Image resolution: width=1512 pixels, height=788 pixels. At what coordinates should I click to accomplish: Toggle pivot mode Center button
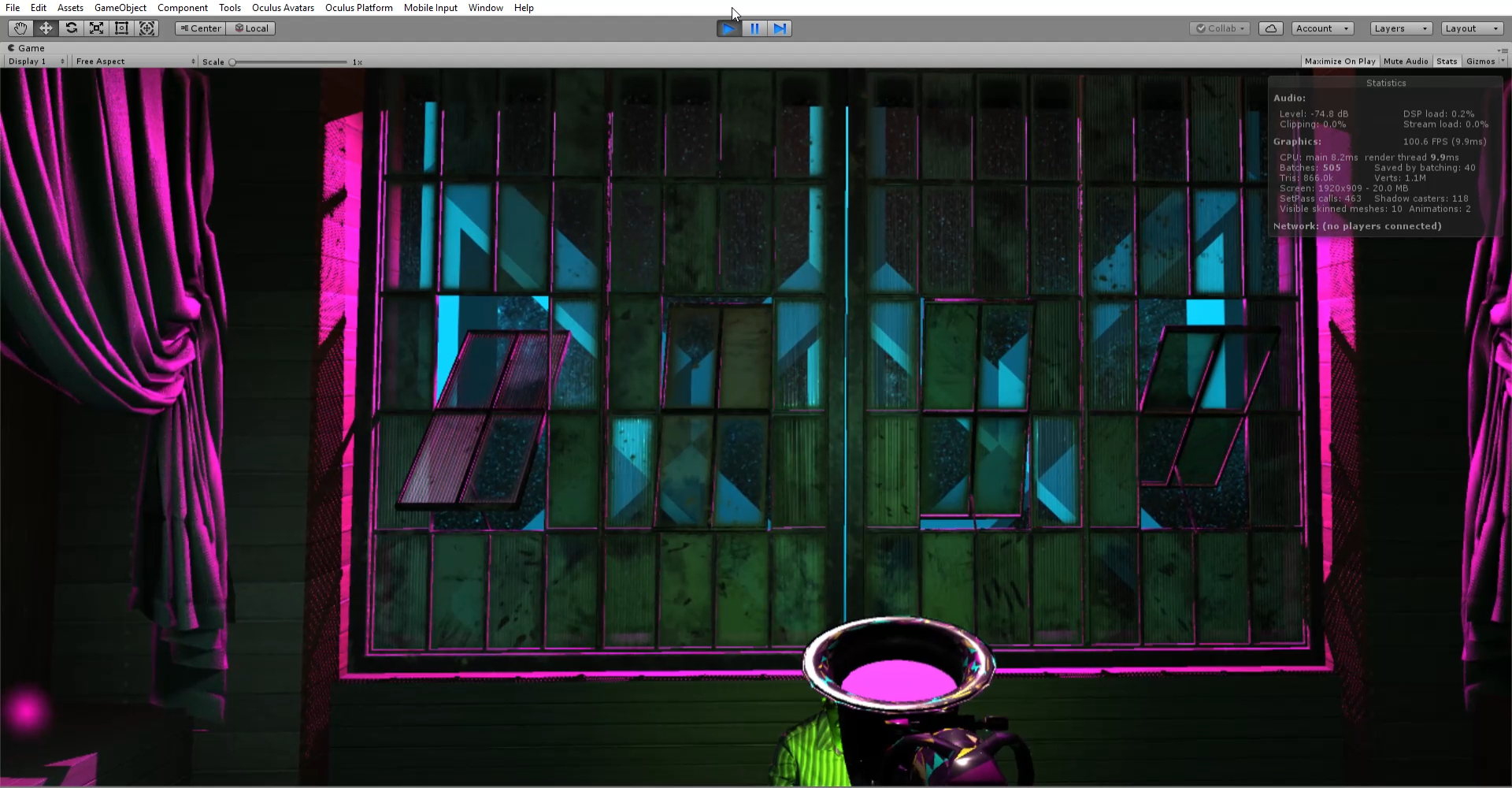coord(201,28)
